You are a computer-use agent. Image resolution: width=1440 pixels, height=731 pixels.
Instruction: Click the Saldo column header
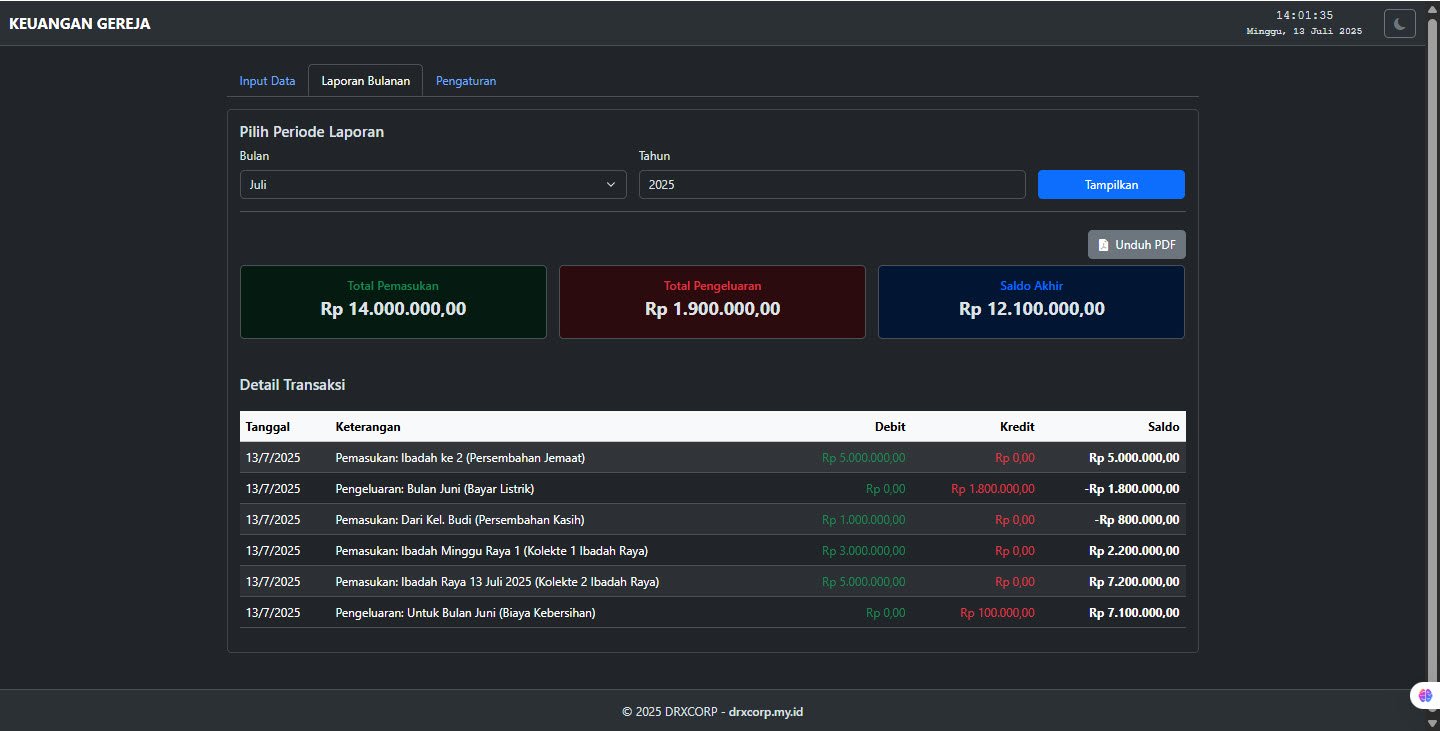[x=1164, y=427]
